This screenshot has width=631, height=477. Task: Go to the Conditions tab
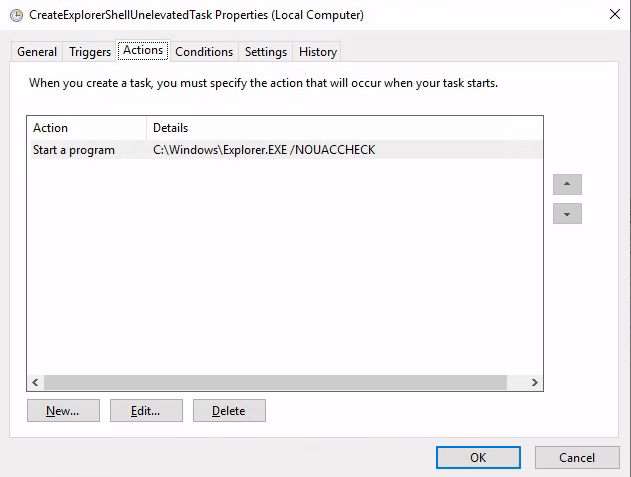pyautogui.click(x=204, y=52)
